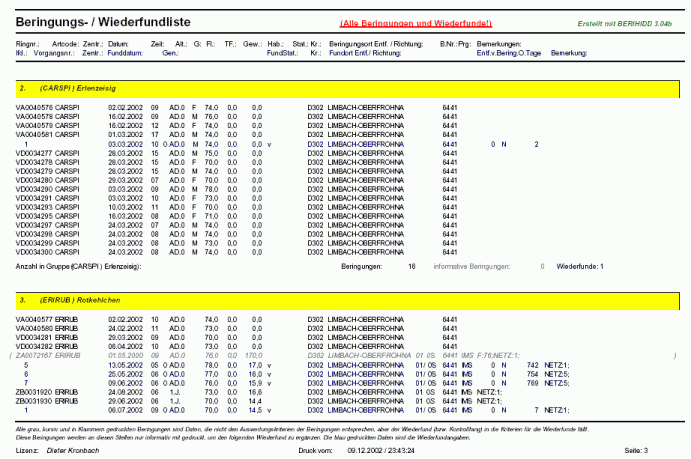Click the gray 'informative Beringungen:' label

472,267
